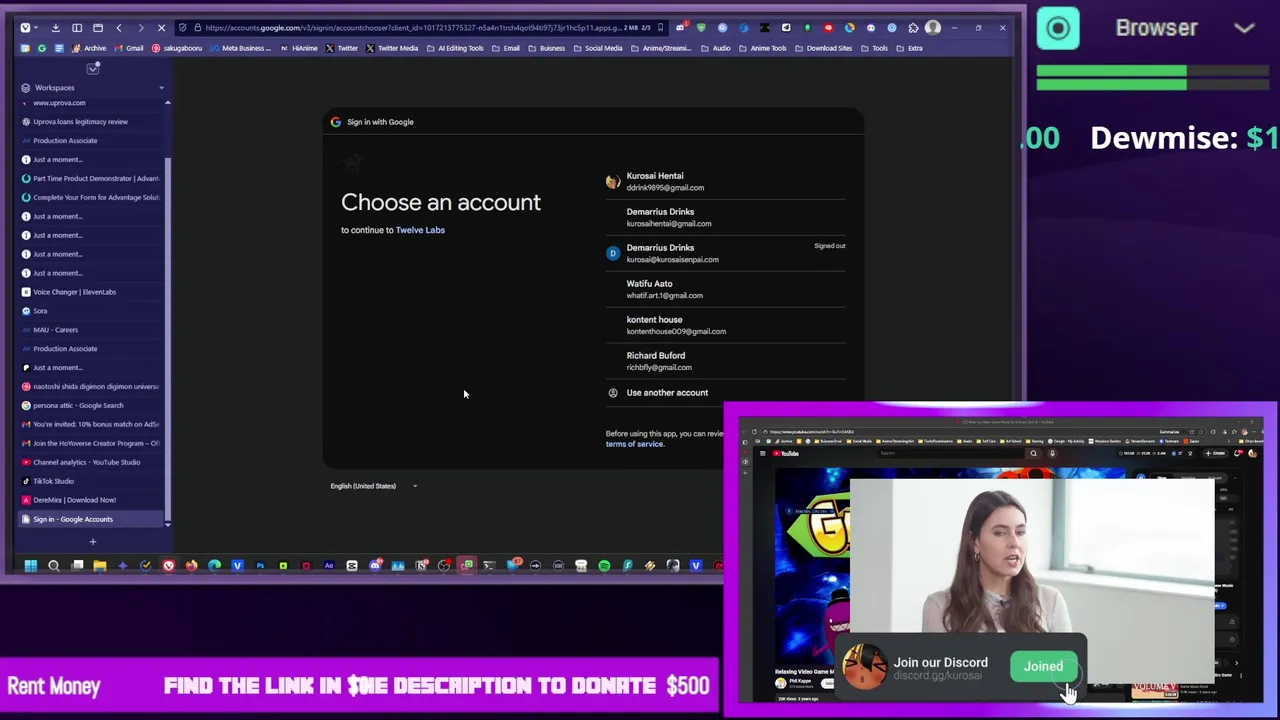
Task: Open Microsoft Edge from the taskbar
Action: click(214, 566)
